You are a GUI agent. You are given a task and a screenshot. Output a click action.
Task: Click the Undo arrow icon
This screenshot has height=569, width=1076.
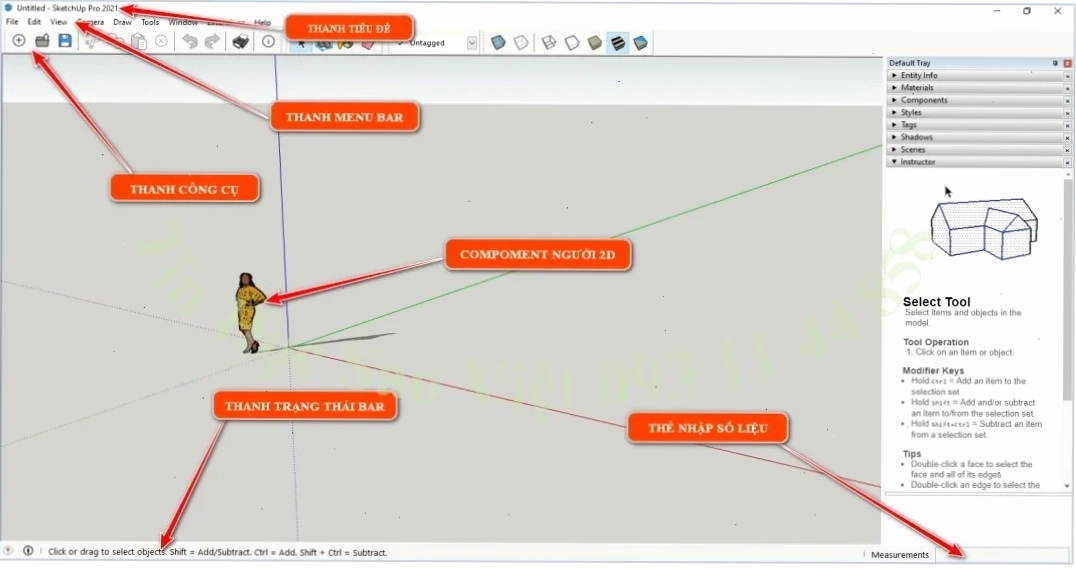(189, 42)
